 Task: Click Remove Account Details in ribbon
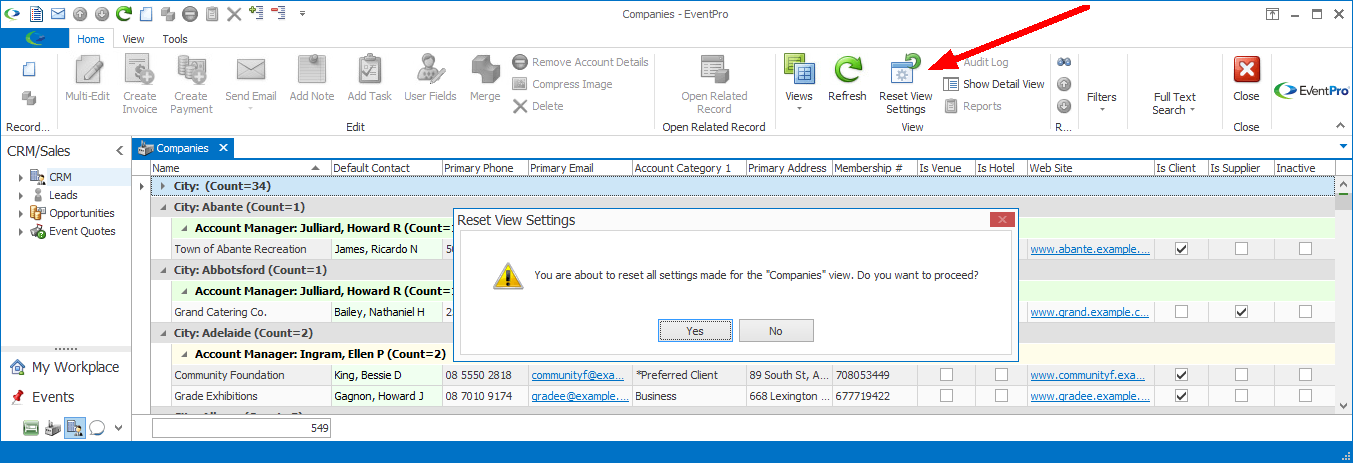pyautogui.click(x=580, y=62)
